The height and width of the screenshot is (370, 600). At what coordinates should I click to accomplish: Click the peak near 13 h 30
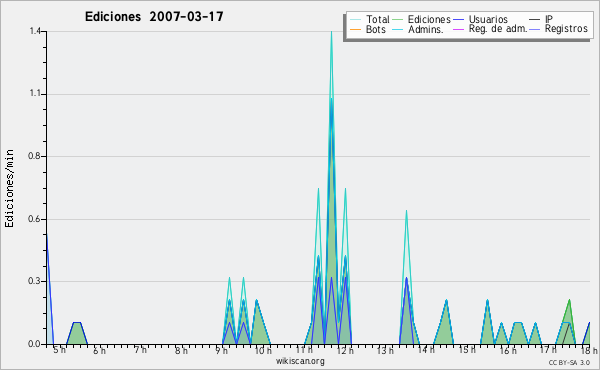pos(406,211)
